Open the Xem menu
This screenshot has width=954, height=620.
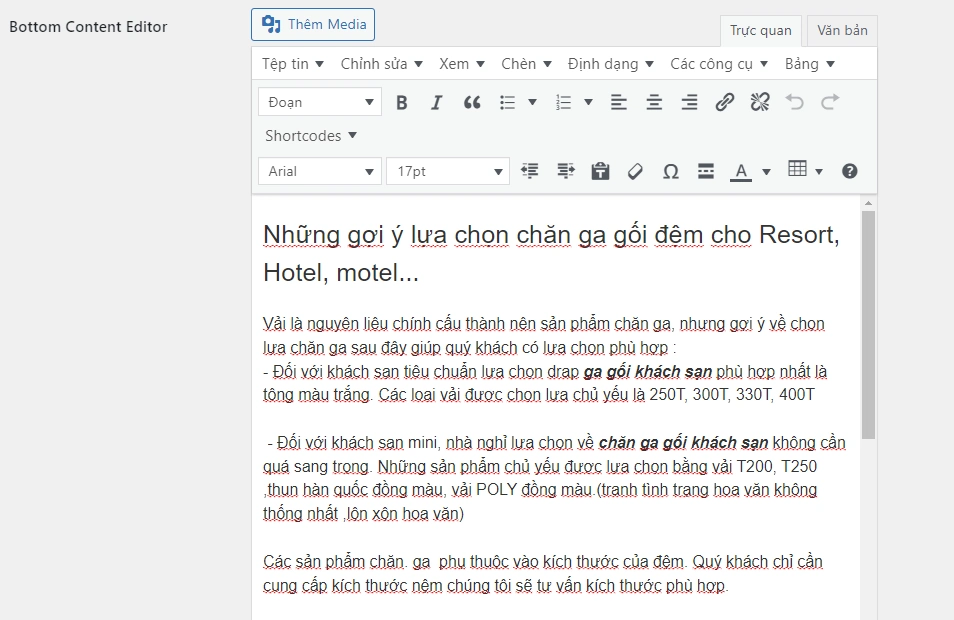click(462, 64)
